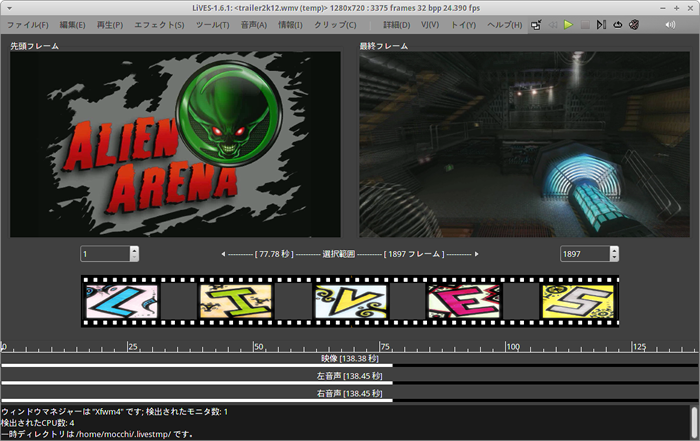Increase start frame with up stepper arrow
The height and width of the screenshot is (441, 700).
[134, 250]
